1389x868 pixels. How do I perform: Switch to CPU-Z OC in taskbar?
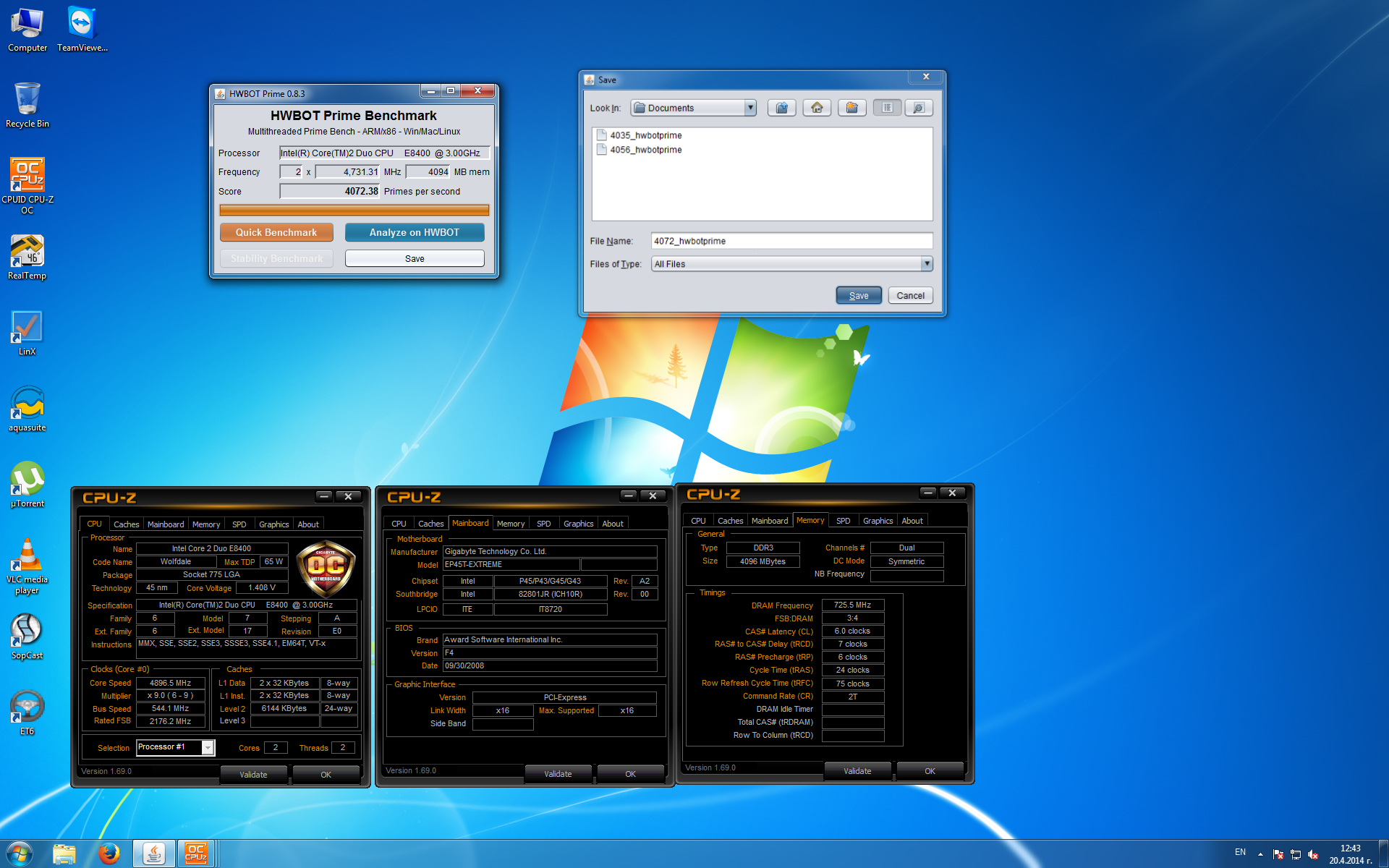coord(197,854)
